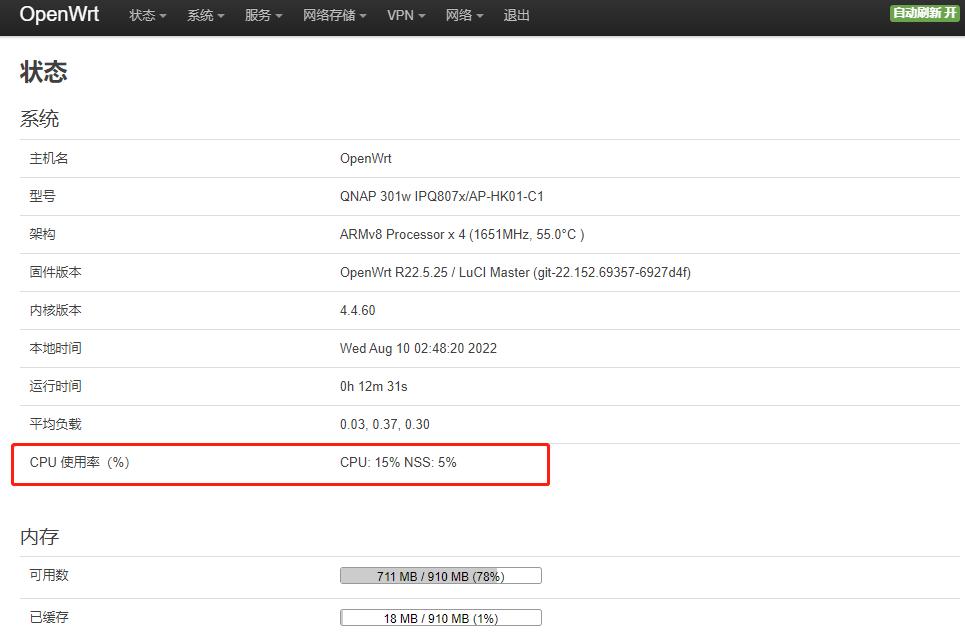Click the 主机名 row label
965x636 pixels.
click(x=49, y=158)
